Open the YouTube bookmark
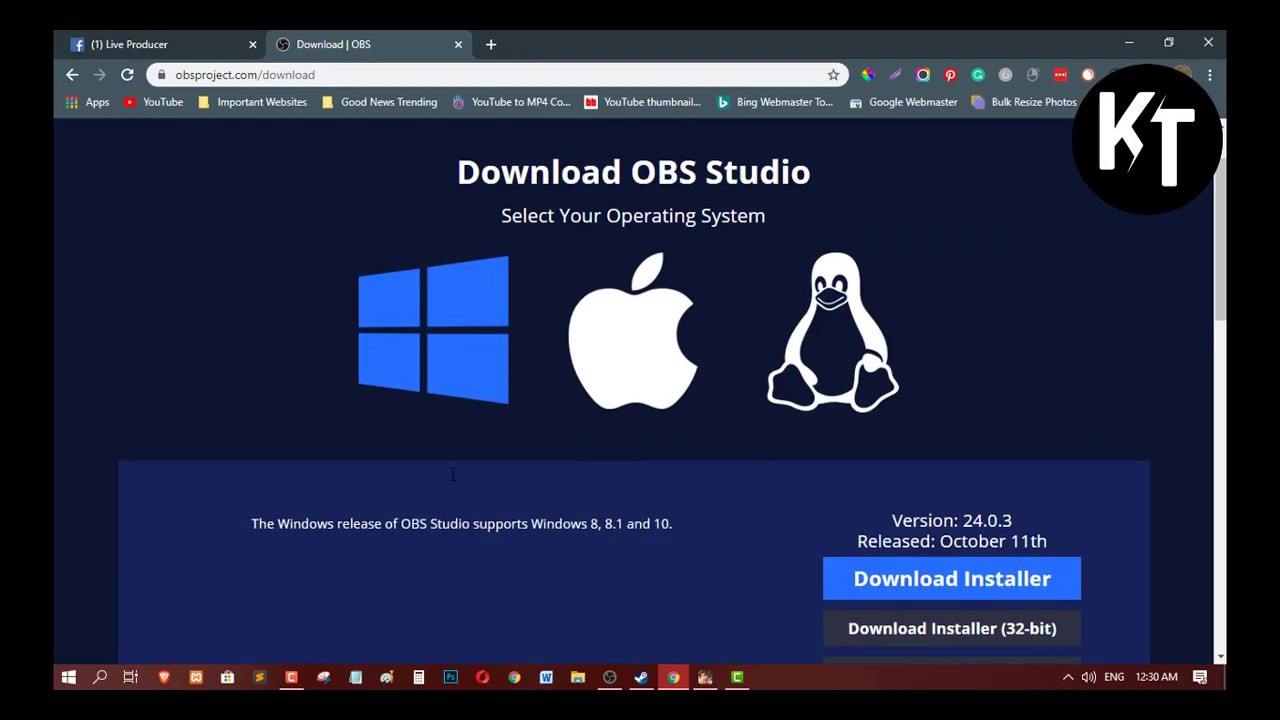Screen dimensions: 1280x720 click(x=153, y=102)
